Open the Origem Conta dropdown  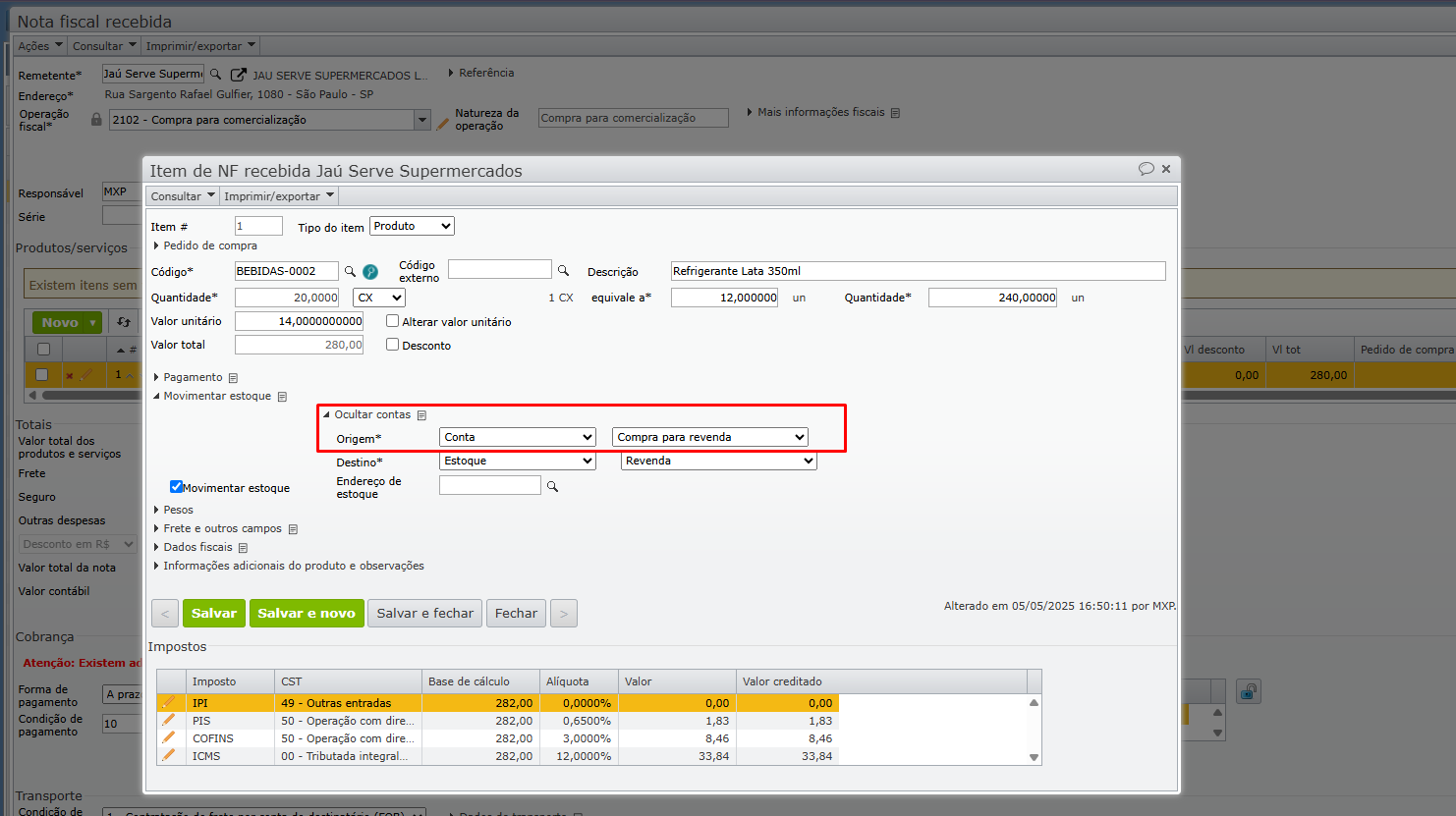518,437
